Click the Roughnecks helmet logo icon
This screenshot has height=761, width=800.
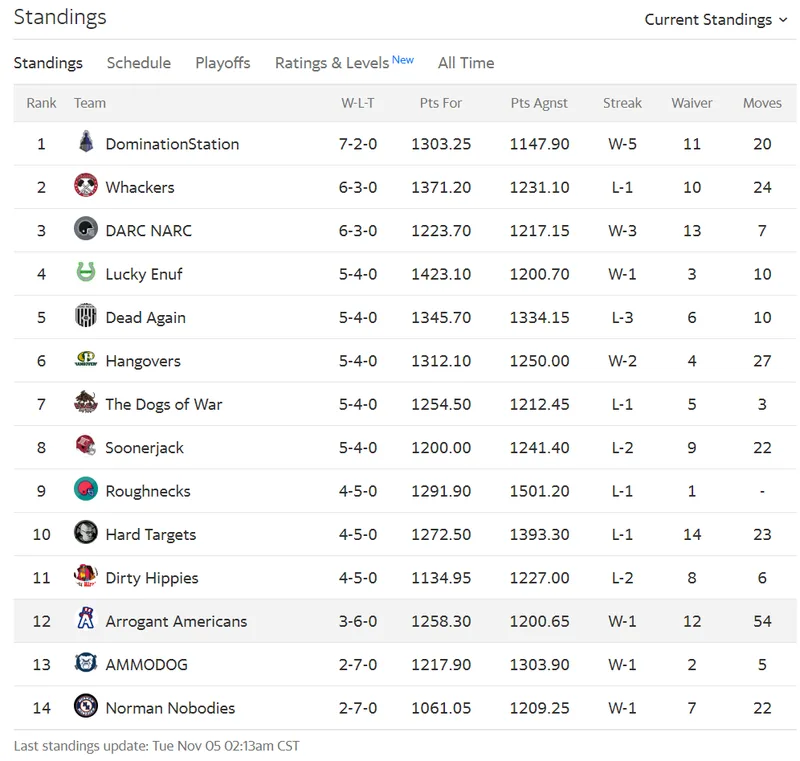point(86,489)
